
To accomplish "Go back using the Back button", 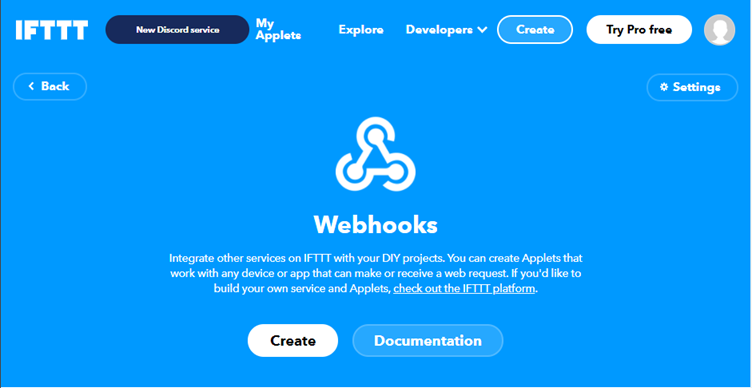I will (50, 86).
